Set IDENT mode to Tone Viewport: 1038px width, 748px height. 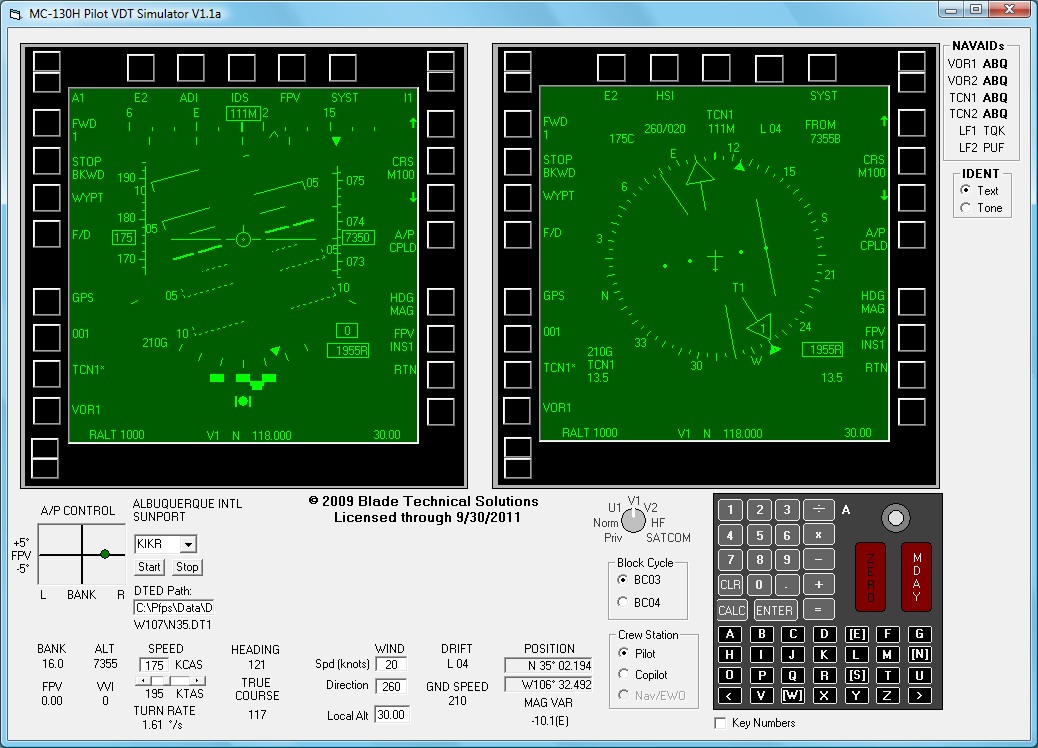(x=965, y=208)
